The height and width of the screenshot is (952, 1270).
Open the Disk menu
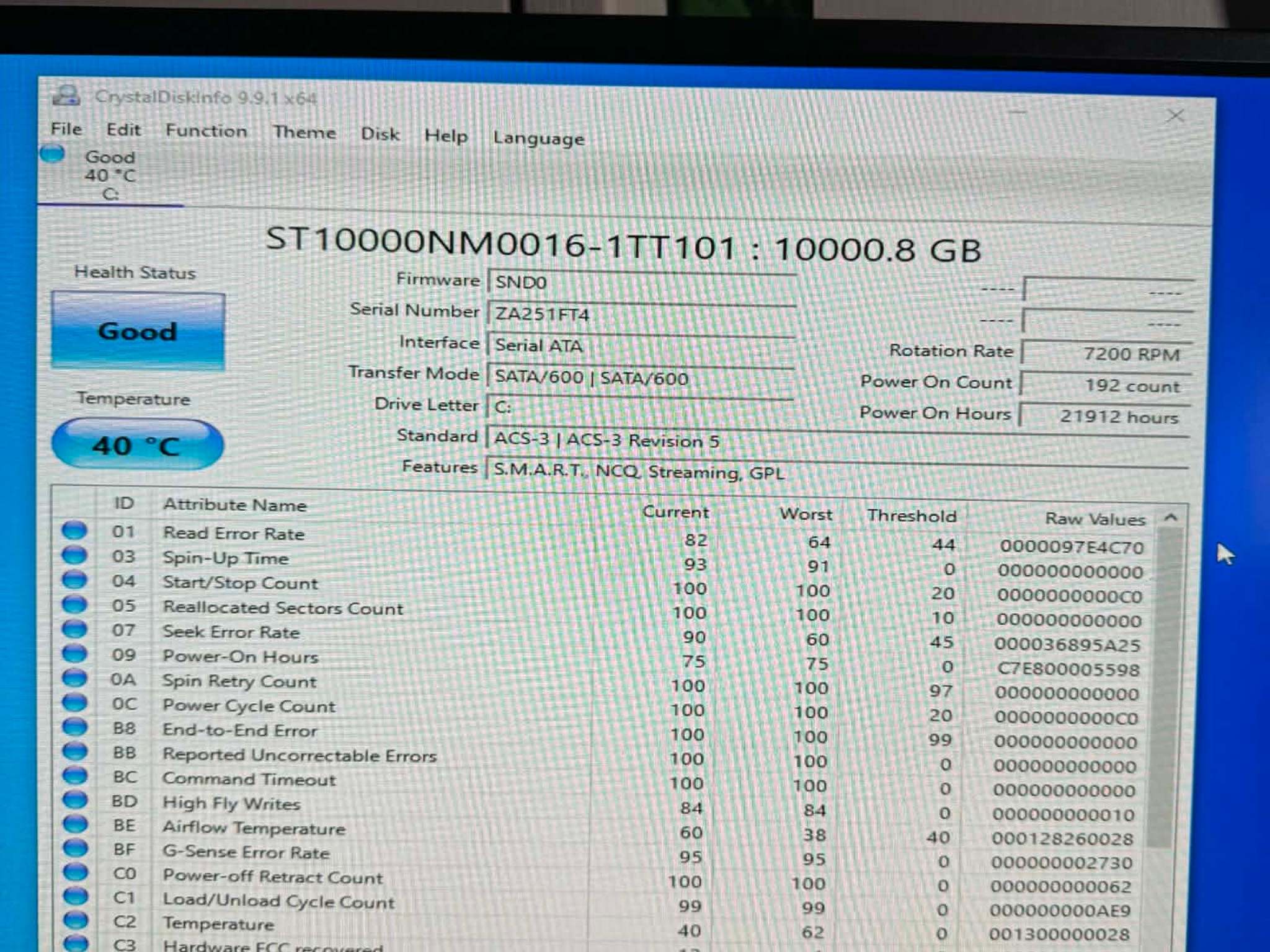coord(380,134)
